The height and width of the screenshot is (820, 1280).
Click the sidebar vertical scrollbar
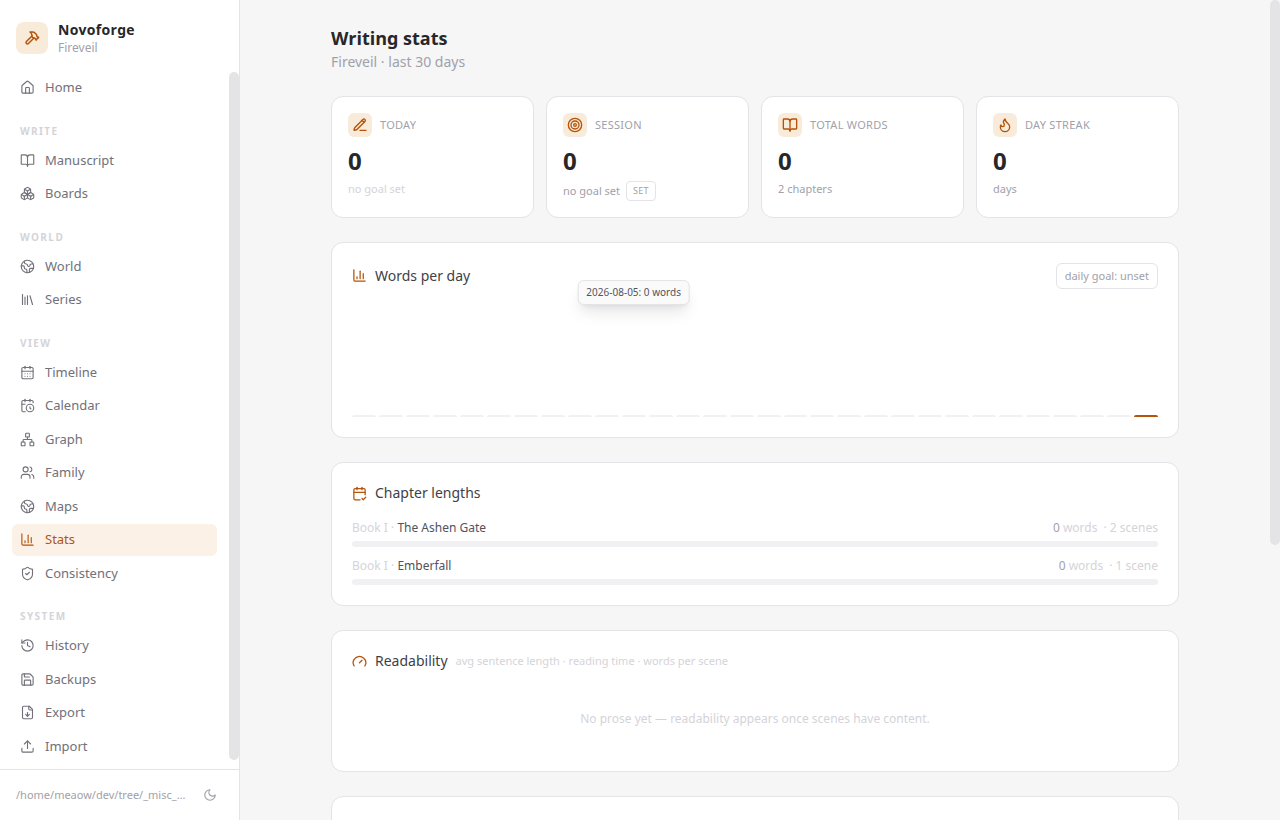point(234,415)
